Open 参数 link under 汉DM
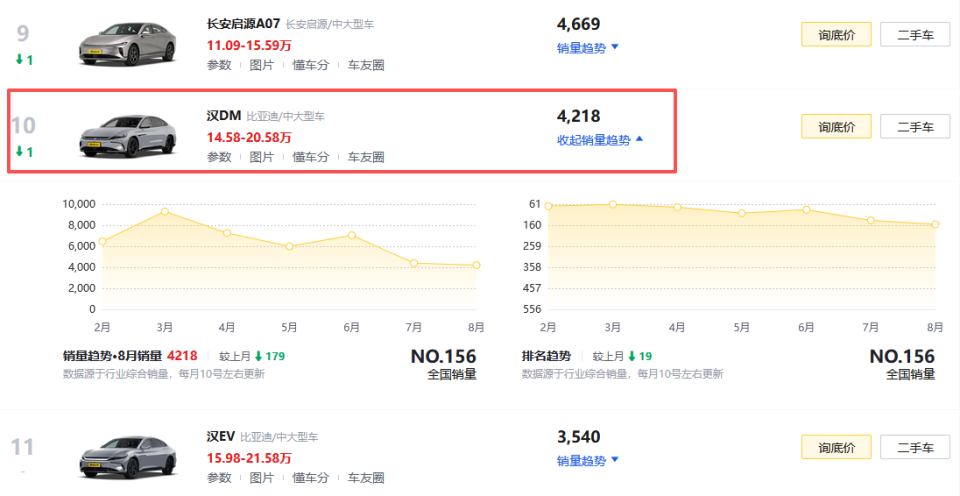 (219, 157)
